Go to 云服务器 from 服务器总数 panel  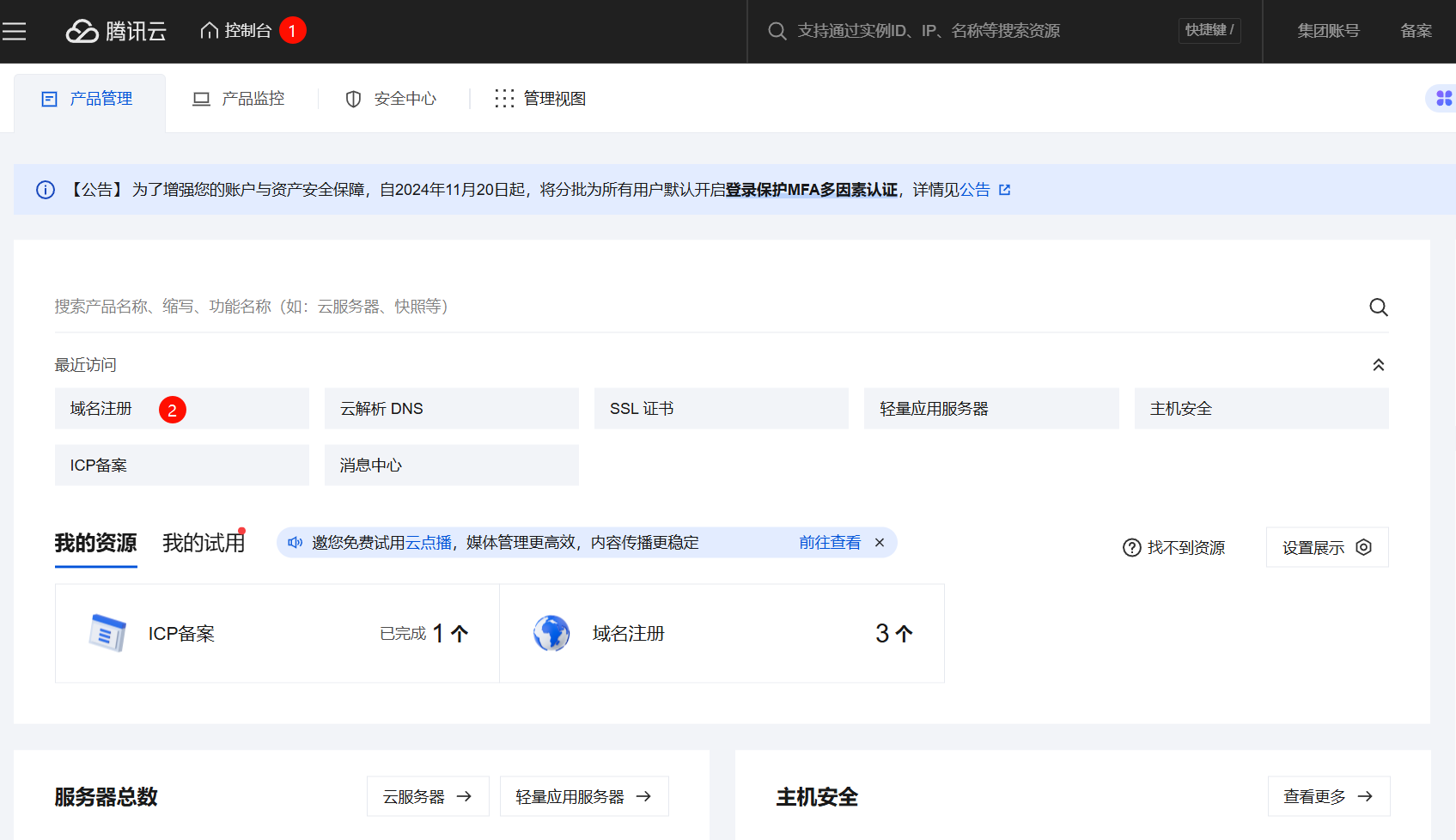tap(428, 797)
